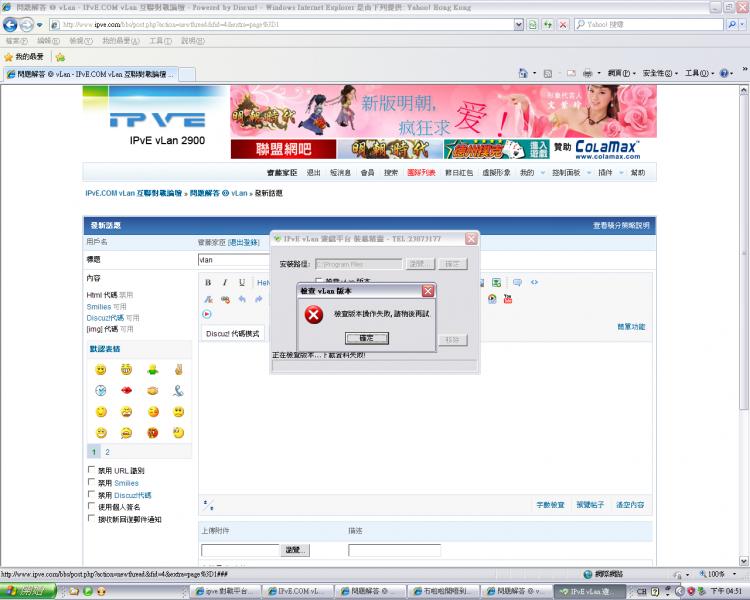Tick the disable Smilies checkbox
This screenshot has width=750, height=600.
tap(91, 482)
